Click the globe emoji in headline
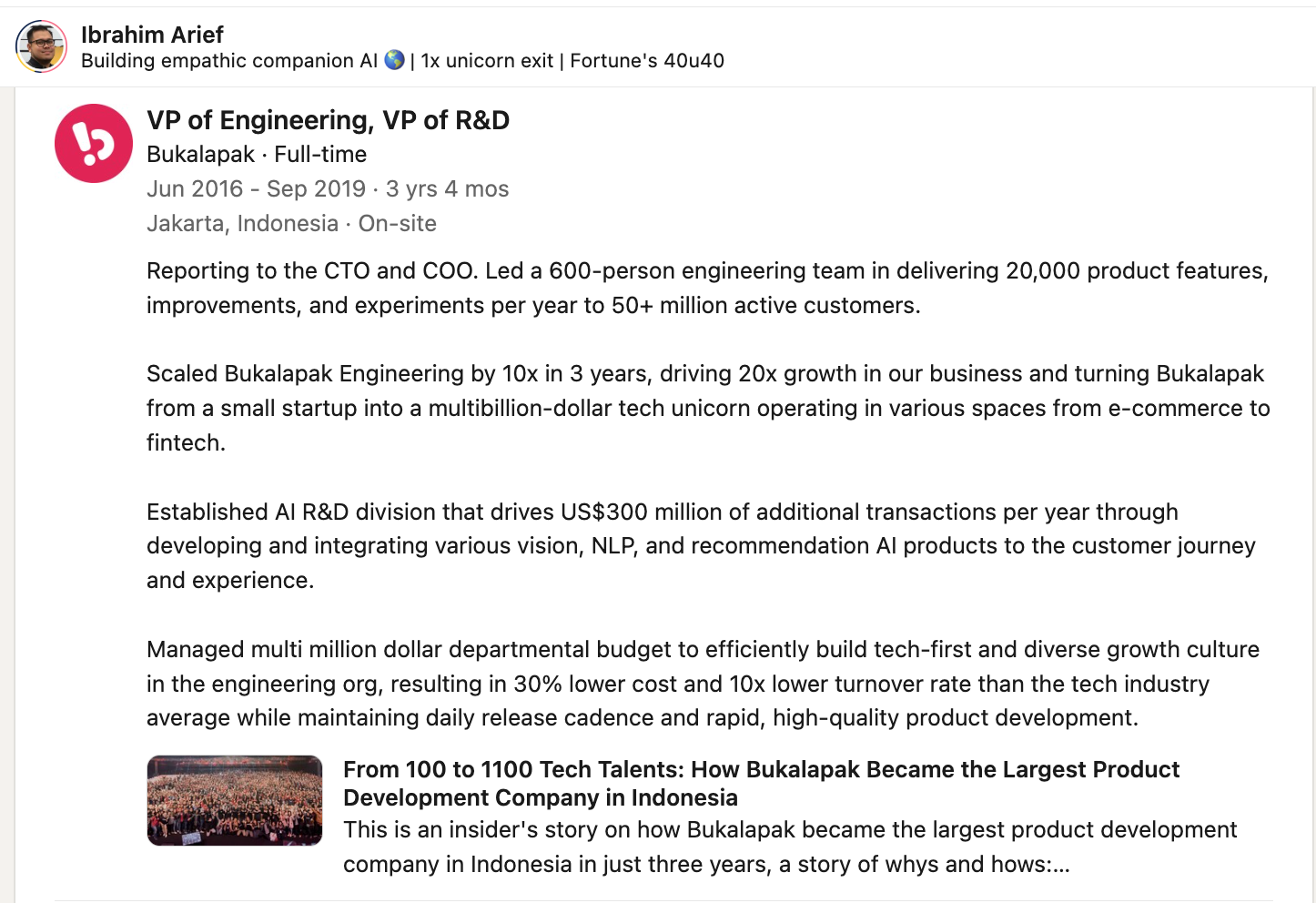Screen dimensions: 1316x903 pyautogui.click(x=394, y=60)
